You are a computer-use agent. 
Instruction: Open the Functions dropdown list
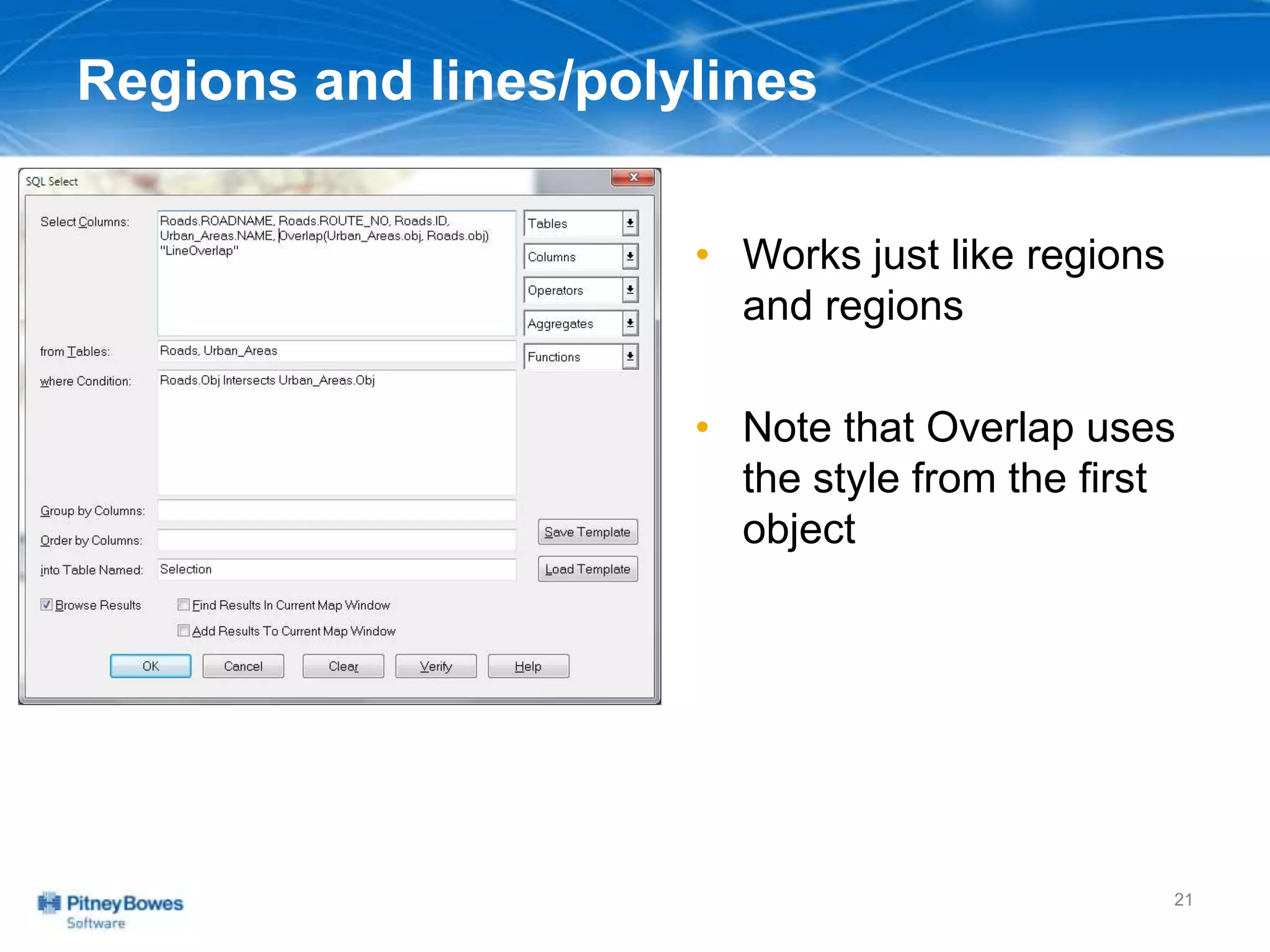pyautogui.click(x=629, y=357)
